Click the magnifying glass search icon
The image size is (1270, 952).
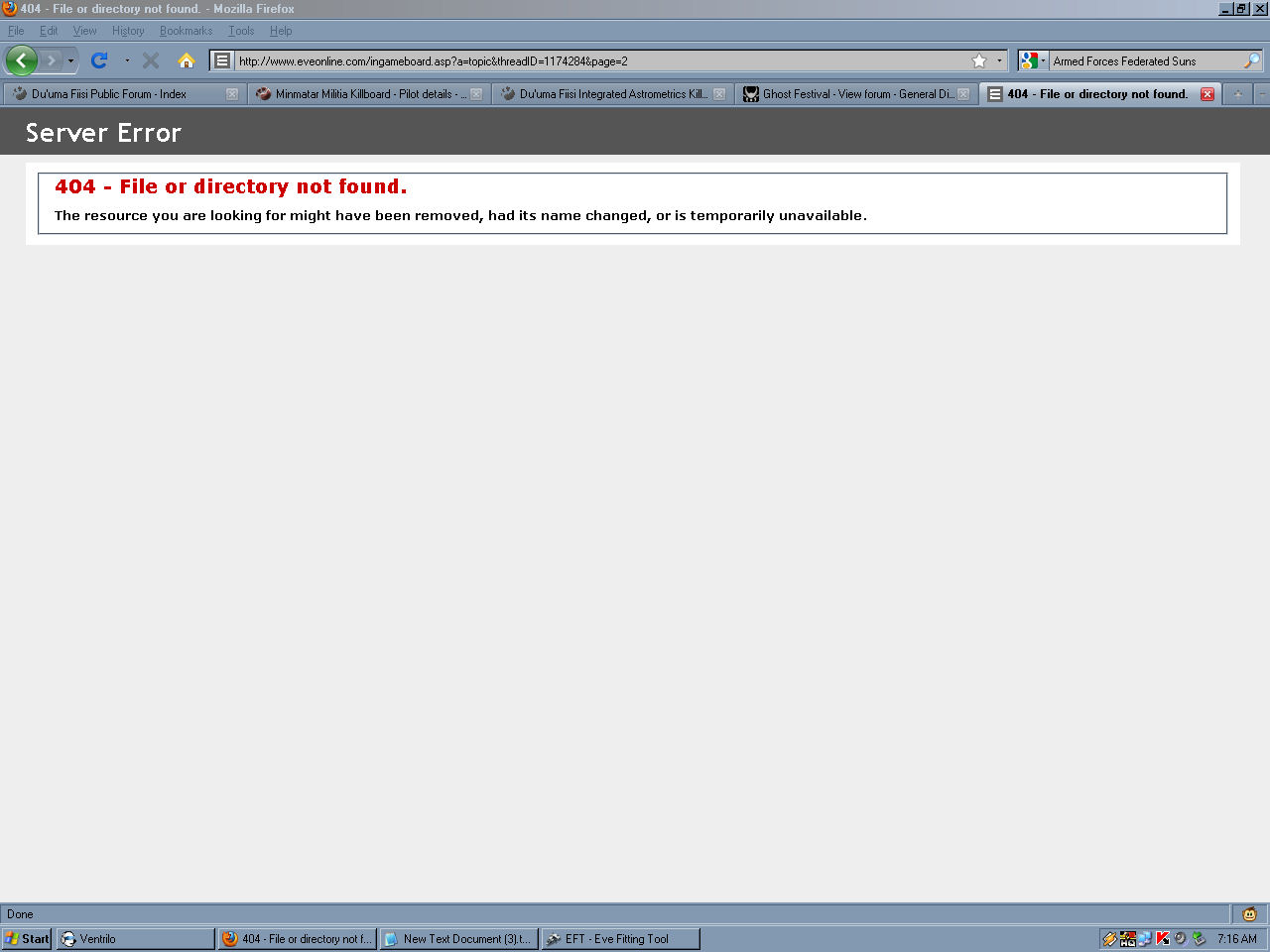click(x=1252, y=60)
